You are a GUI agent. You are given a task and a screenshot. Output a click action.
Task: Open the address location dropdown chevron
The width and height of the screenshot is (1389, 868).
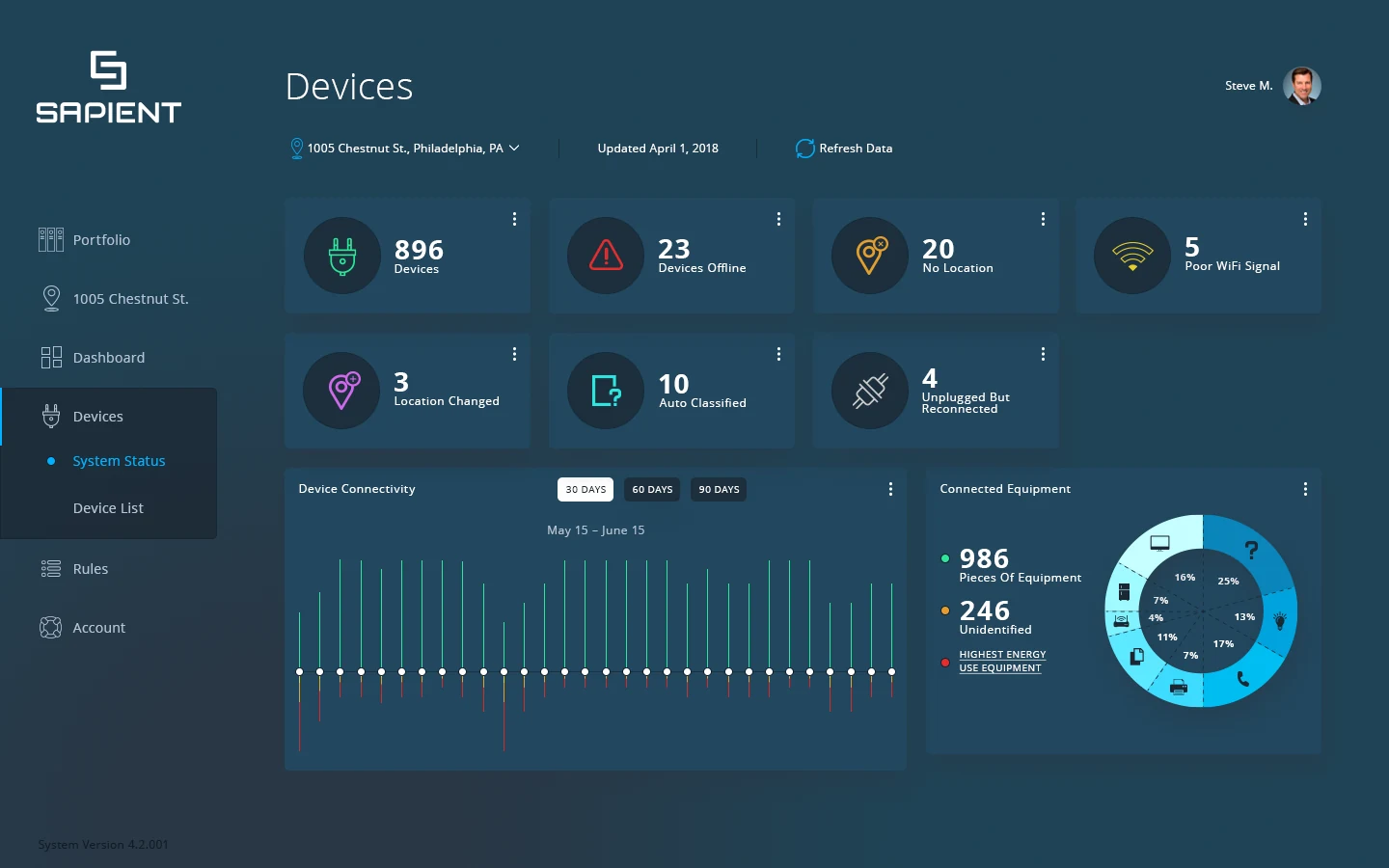pos(514,149)
